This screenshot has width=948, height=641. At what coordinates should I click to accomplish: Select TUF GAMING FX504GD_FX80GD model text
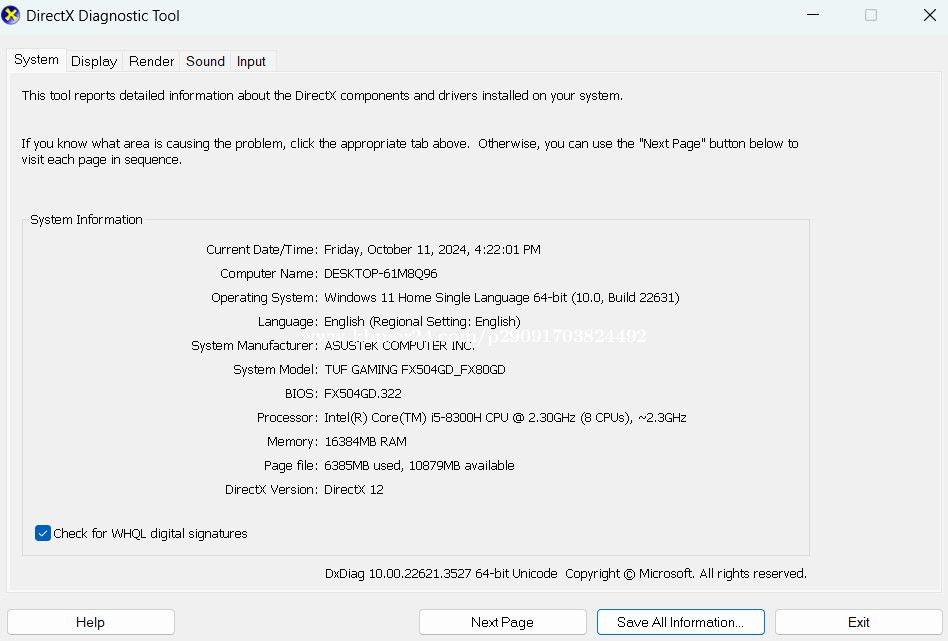(x=415, y=369)
